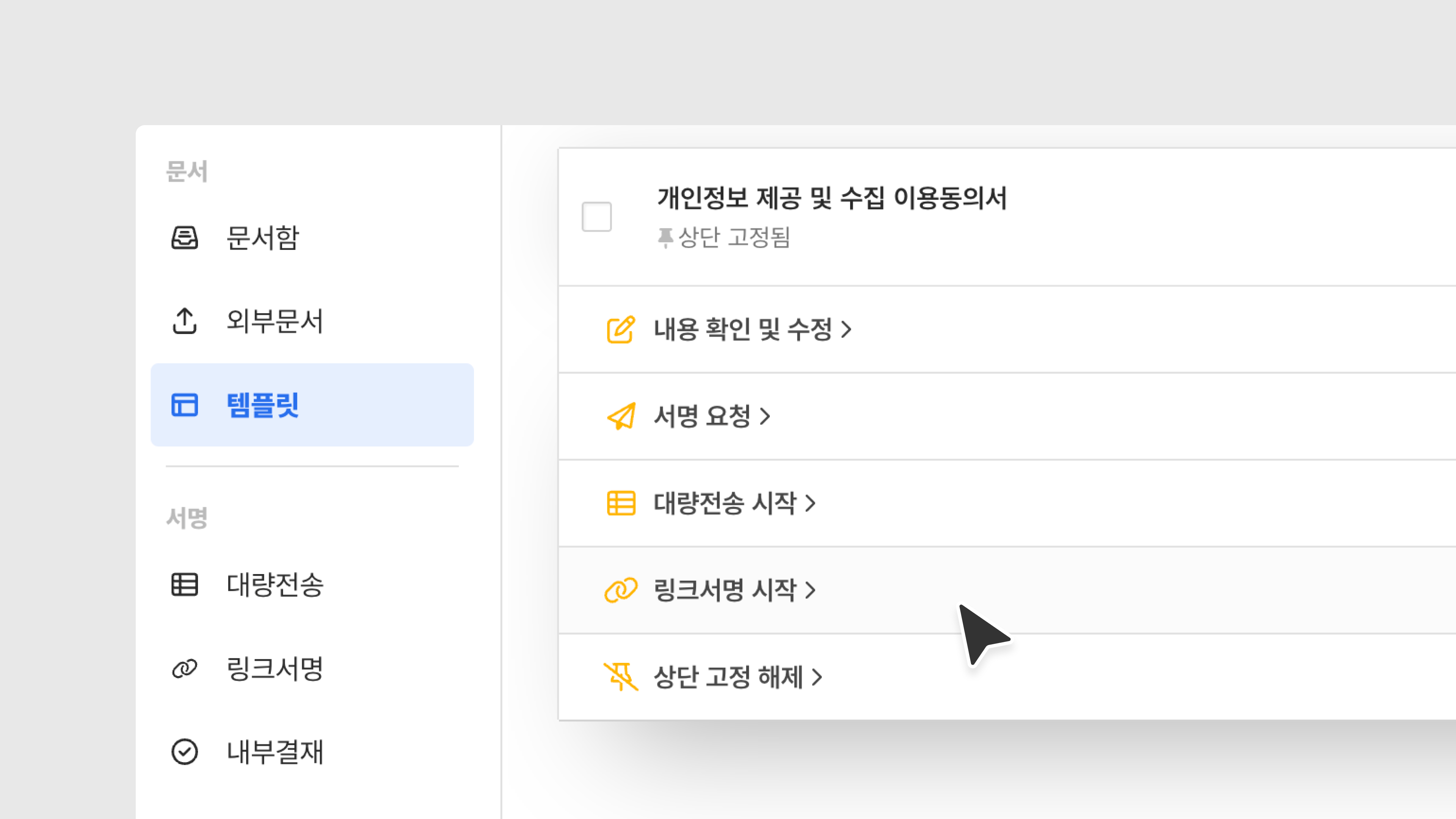This screenshot has width=1456, height=819.
Task: Click the 문서함 inbox icon
Action: coord(184,237)
